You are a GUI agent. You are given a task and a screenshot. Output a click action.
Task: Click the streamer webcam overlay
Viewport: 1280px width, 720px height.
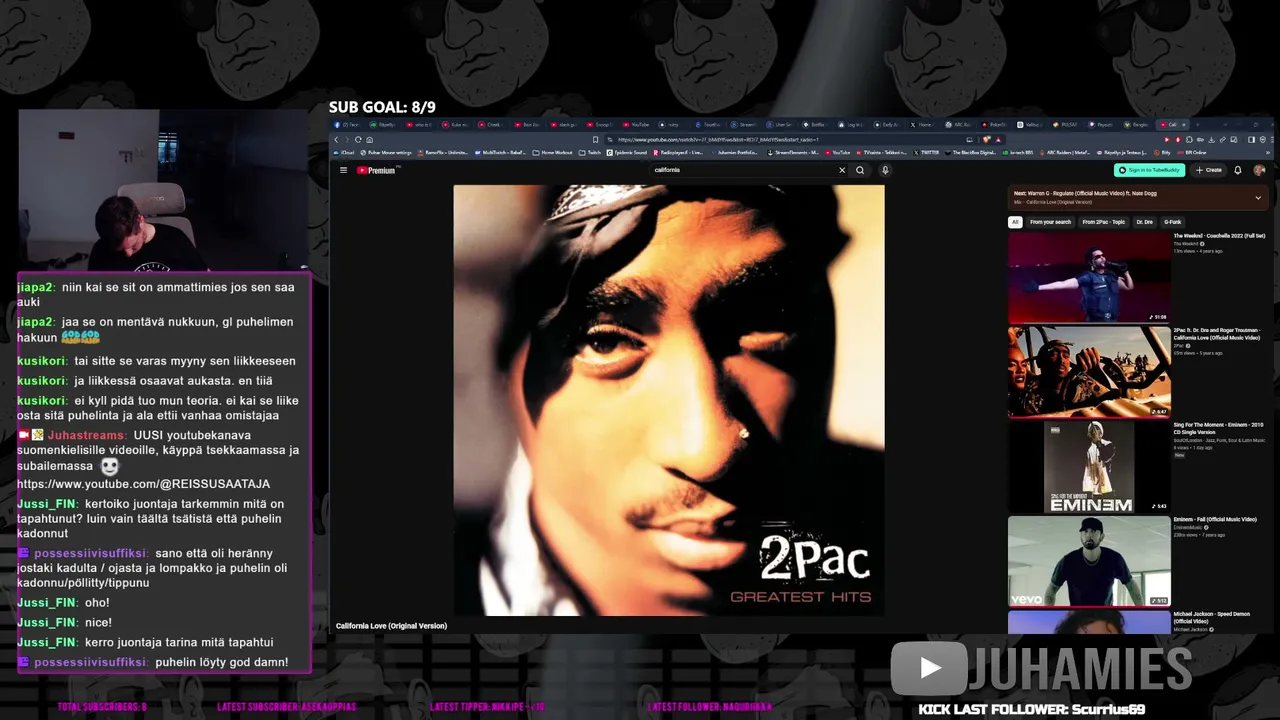pos(163,190)
